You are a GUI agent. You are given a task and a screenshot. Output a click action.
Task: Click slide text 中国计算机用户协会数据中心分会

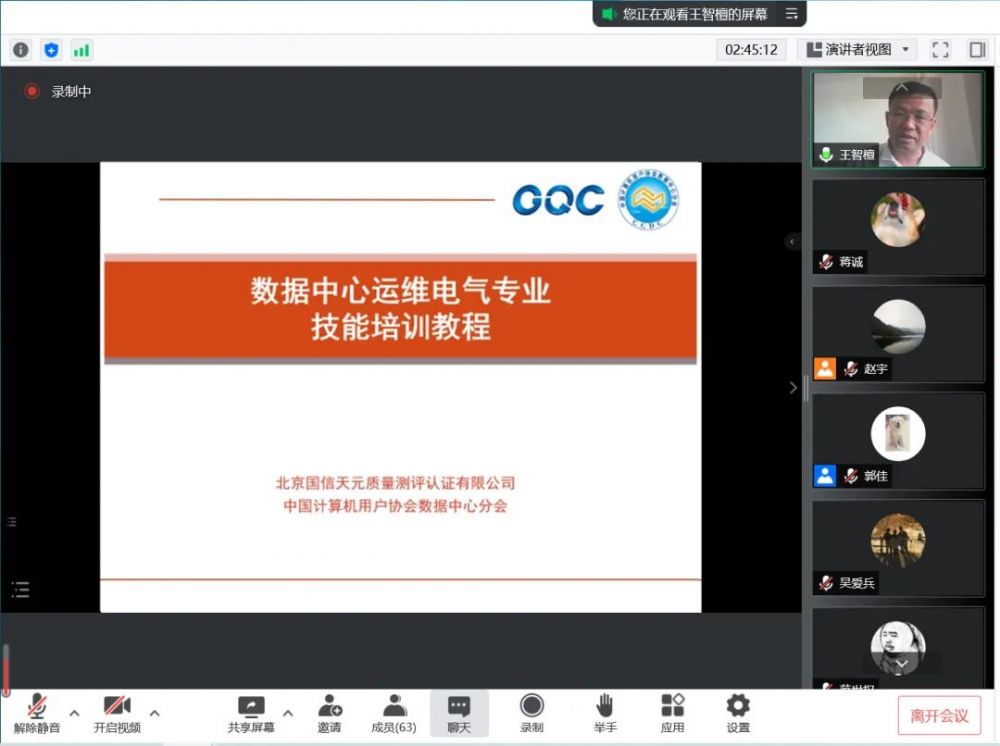[x=395, y=506]
